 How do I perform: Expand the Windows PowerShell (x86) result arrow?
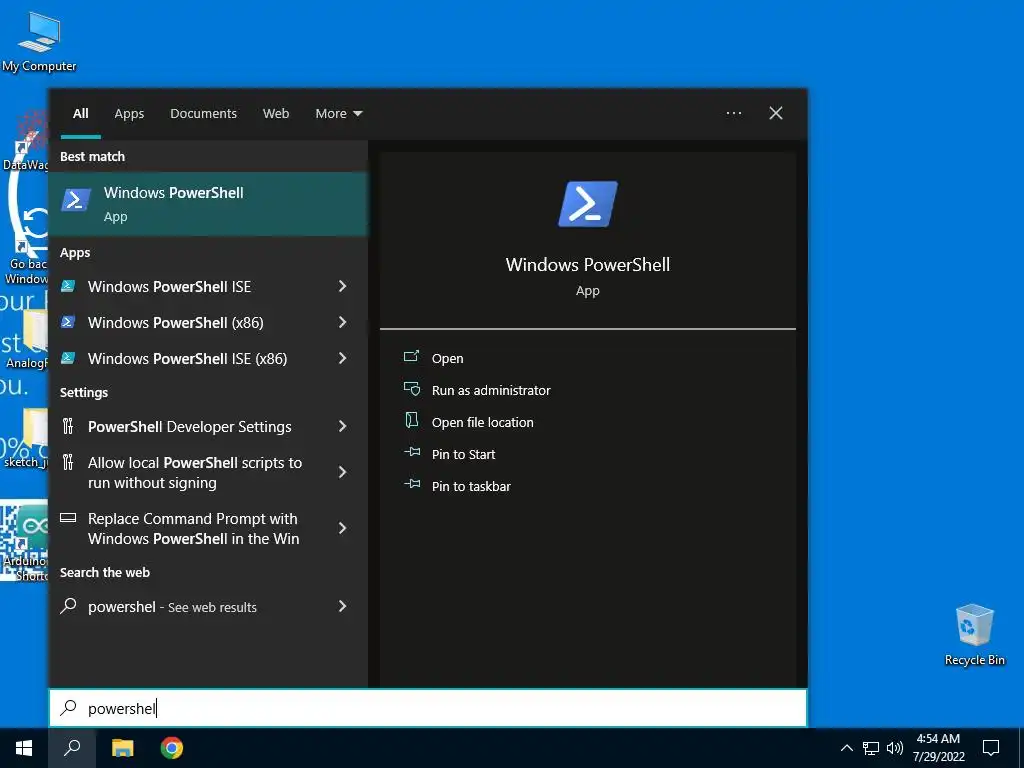click(342, 322)
